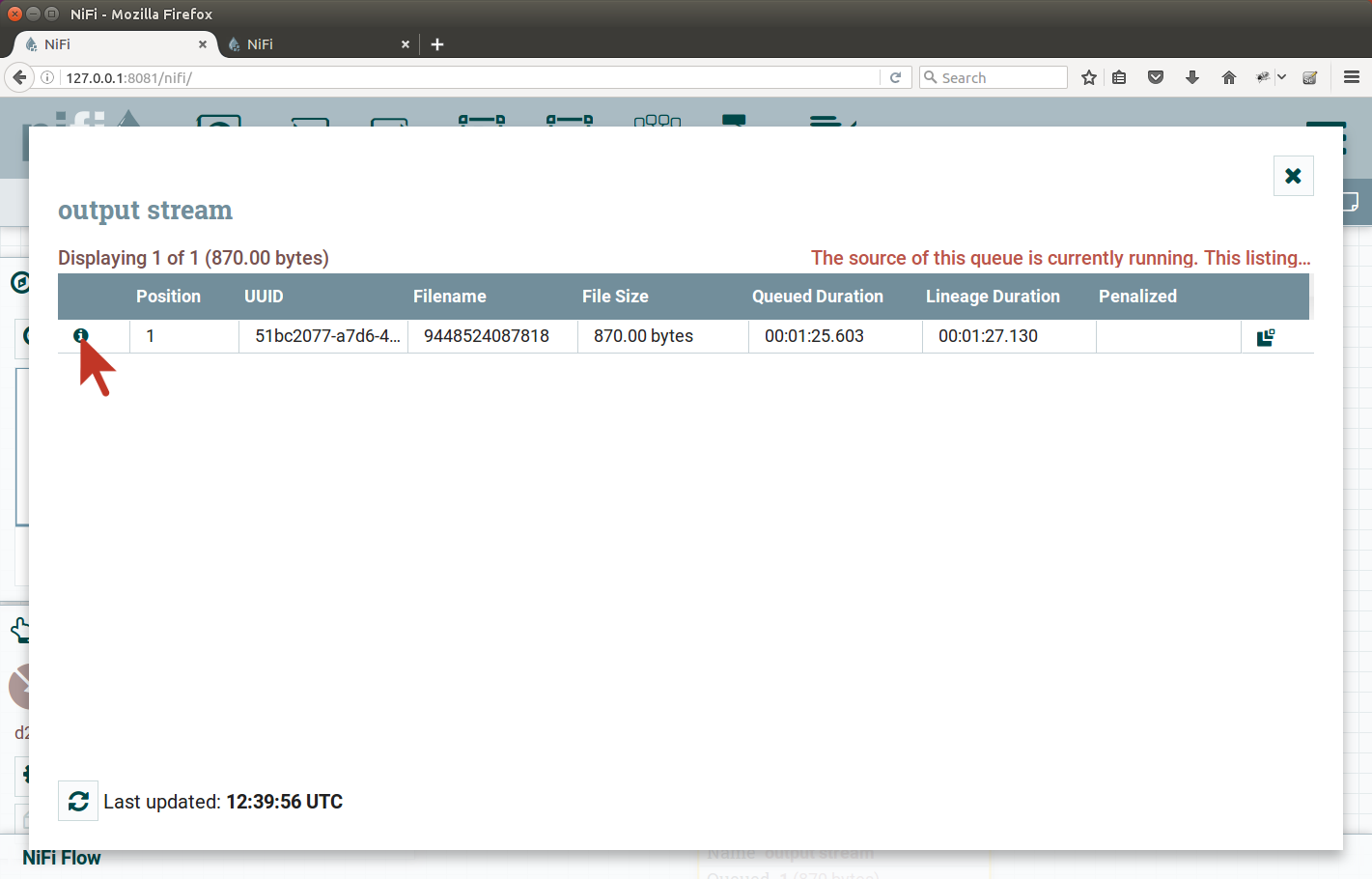Refresh the queue listing

[x=78, y=801]
